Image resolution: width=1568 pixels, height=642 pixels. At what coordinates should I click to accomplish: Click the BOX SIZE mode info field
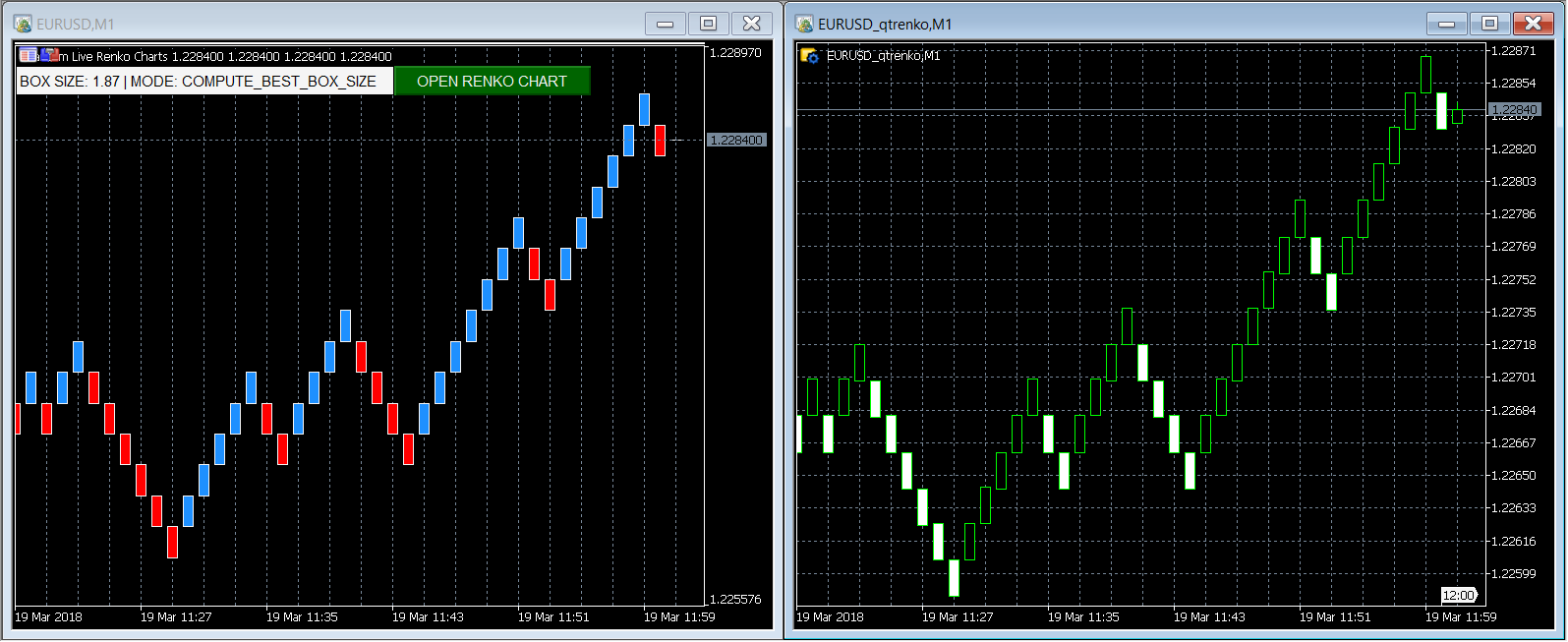(204, 82)
